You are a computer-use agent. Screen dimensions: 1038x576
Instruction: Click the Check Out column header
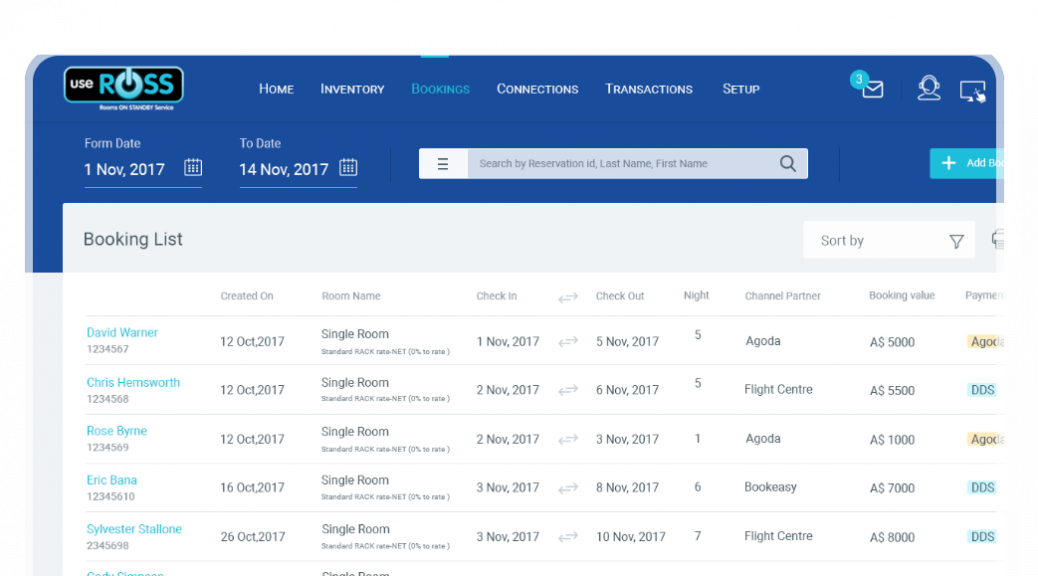click(x=620, y=296)
